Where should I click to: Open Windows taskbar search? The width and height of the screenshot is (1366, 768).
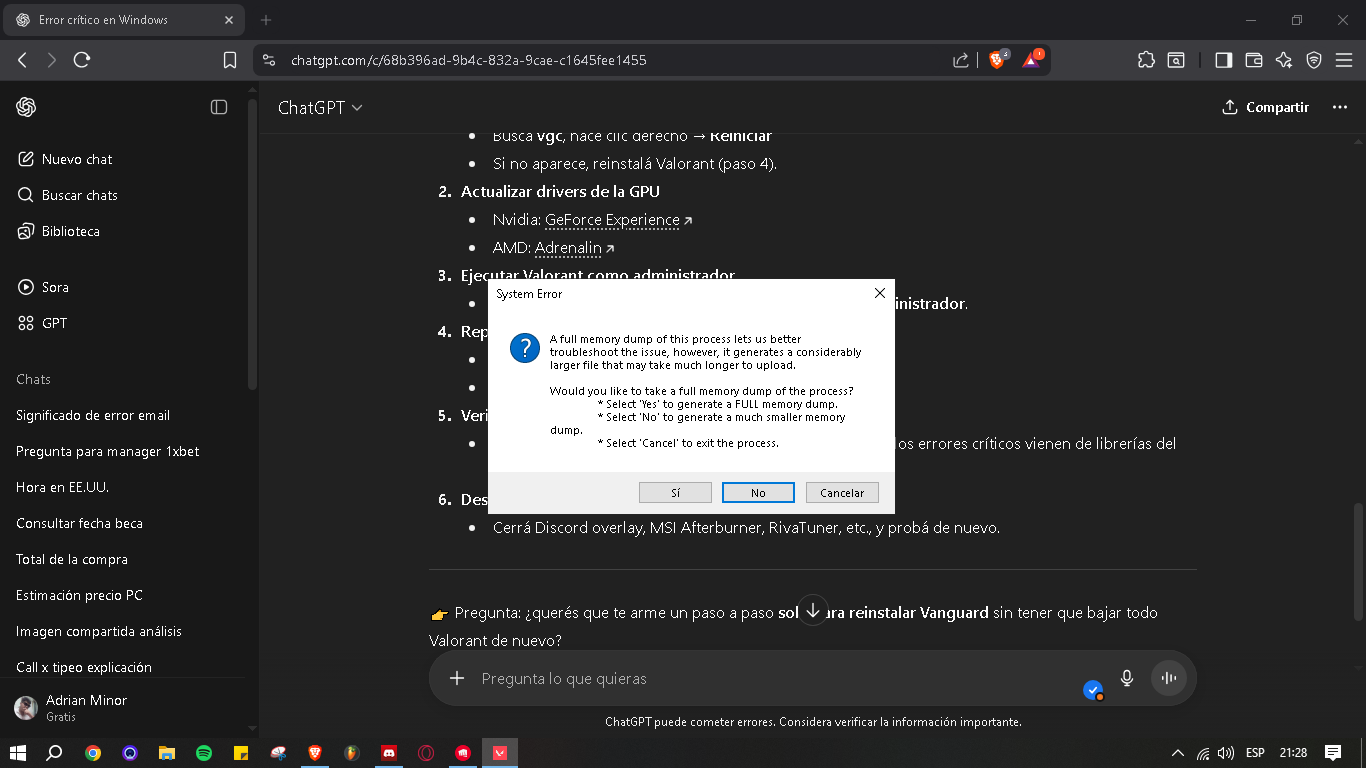(55, 753)
